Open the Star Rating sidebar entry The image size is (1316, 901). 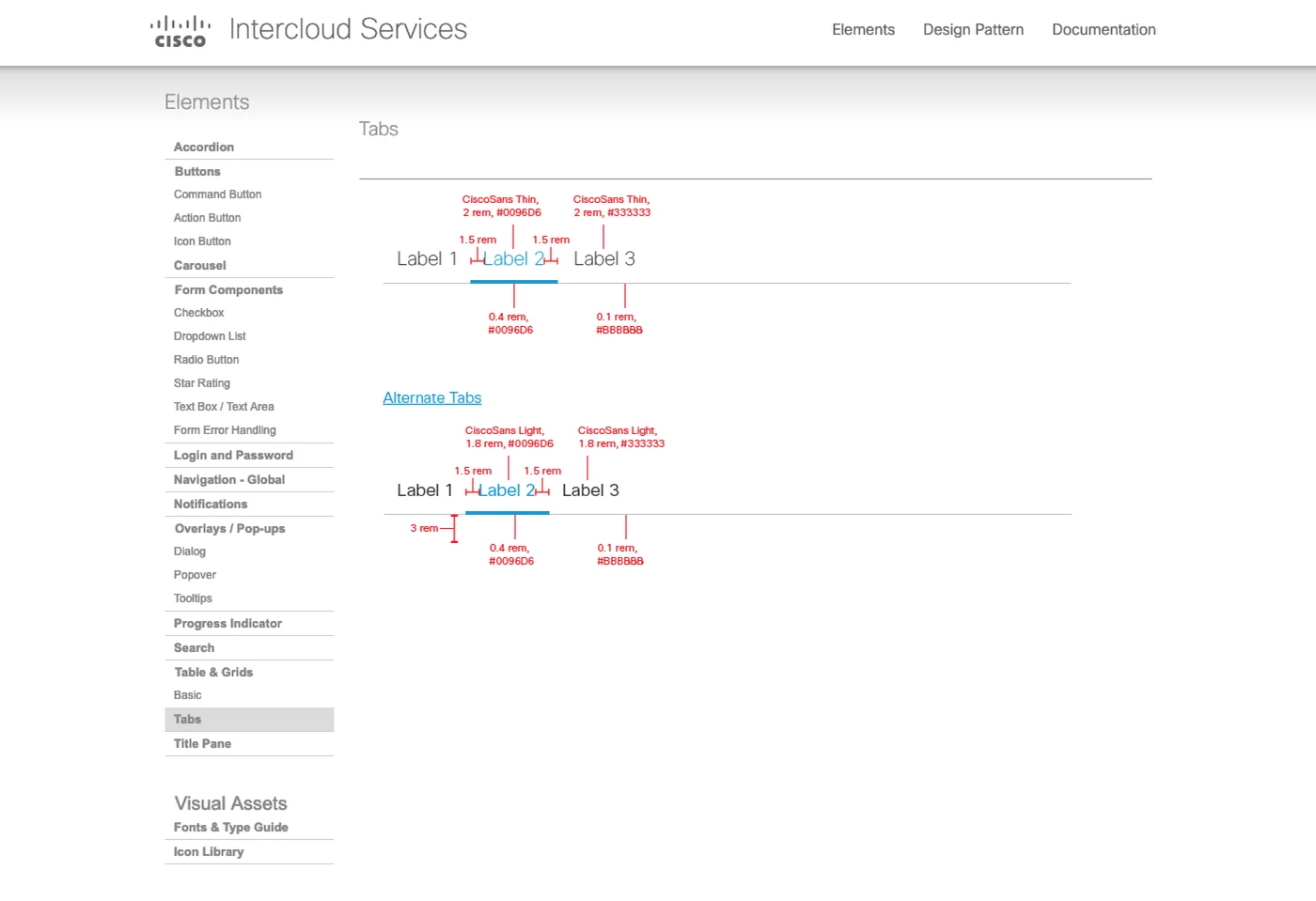pyautogui.click(x=201, y=383)
